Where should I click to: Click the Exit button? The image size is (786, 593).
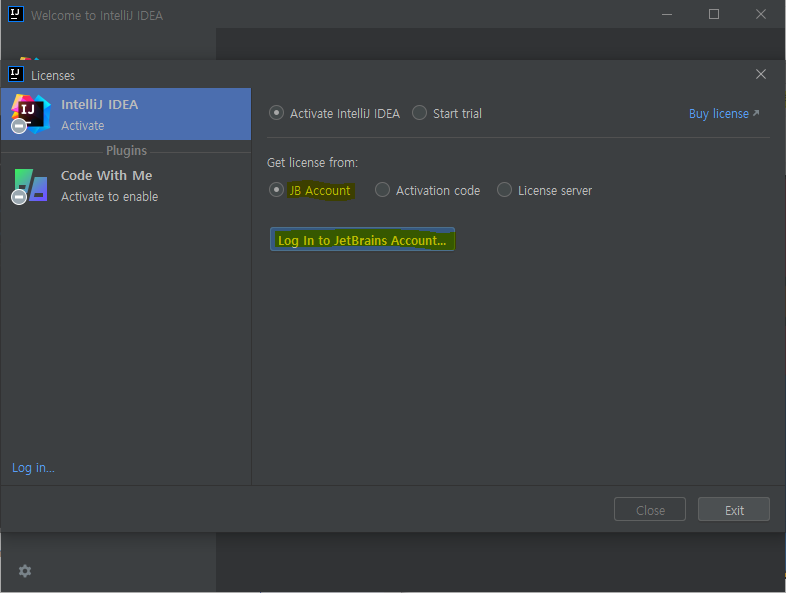click(733, 509)
